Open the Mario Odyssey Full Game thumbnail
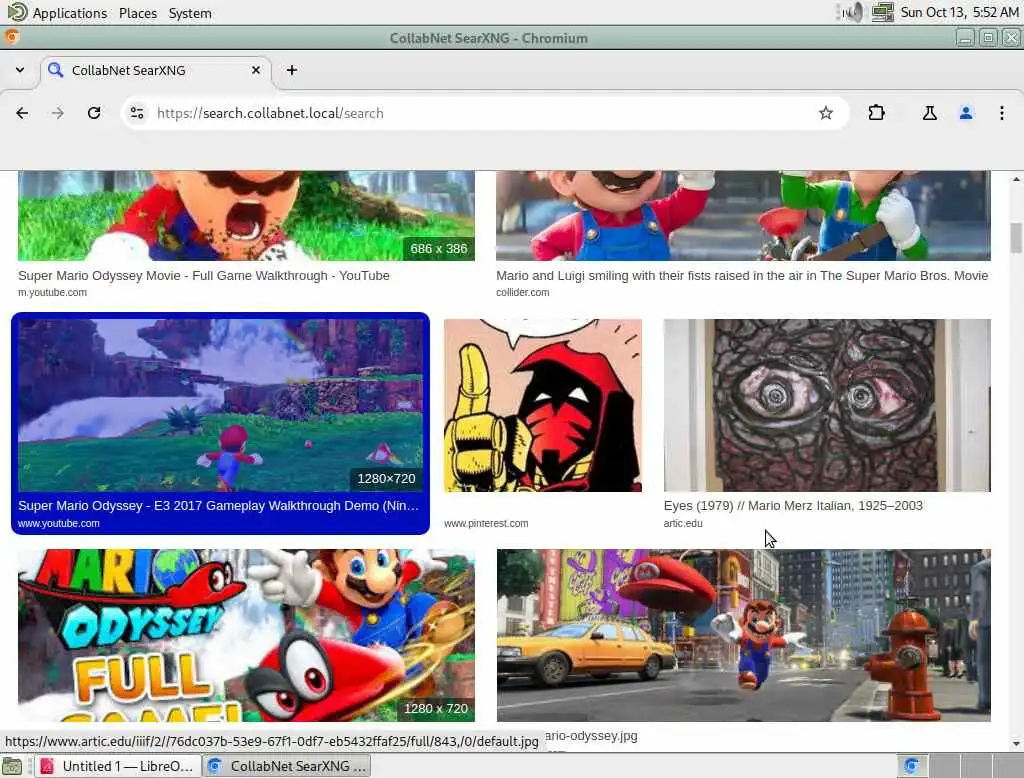This screenshot has width=1024, height=778. pos(246,635)
